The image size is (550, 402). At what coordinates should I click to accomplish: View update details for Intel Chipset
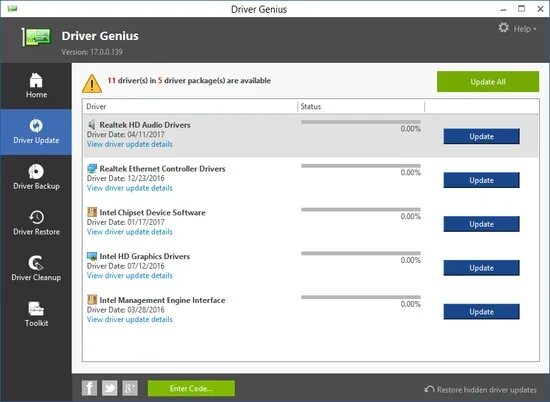point(130,232)
